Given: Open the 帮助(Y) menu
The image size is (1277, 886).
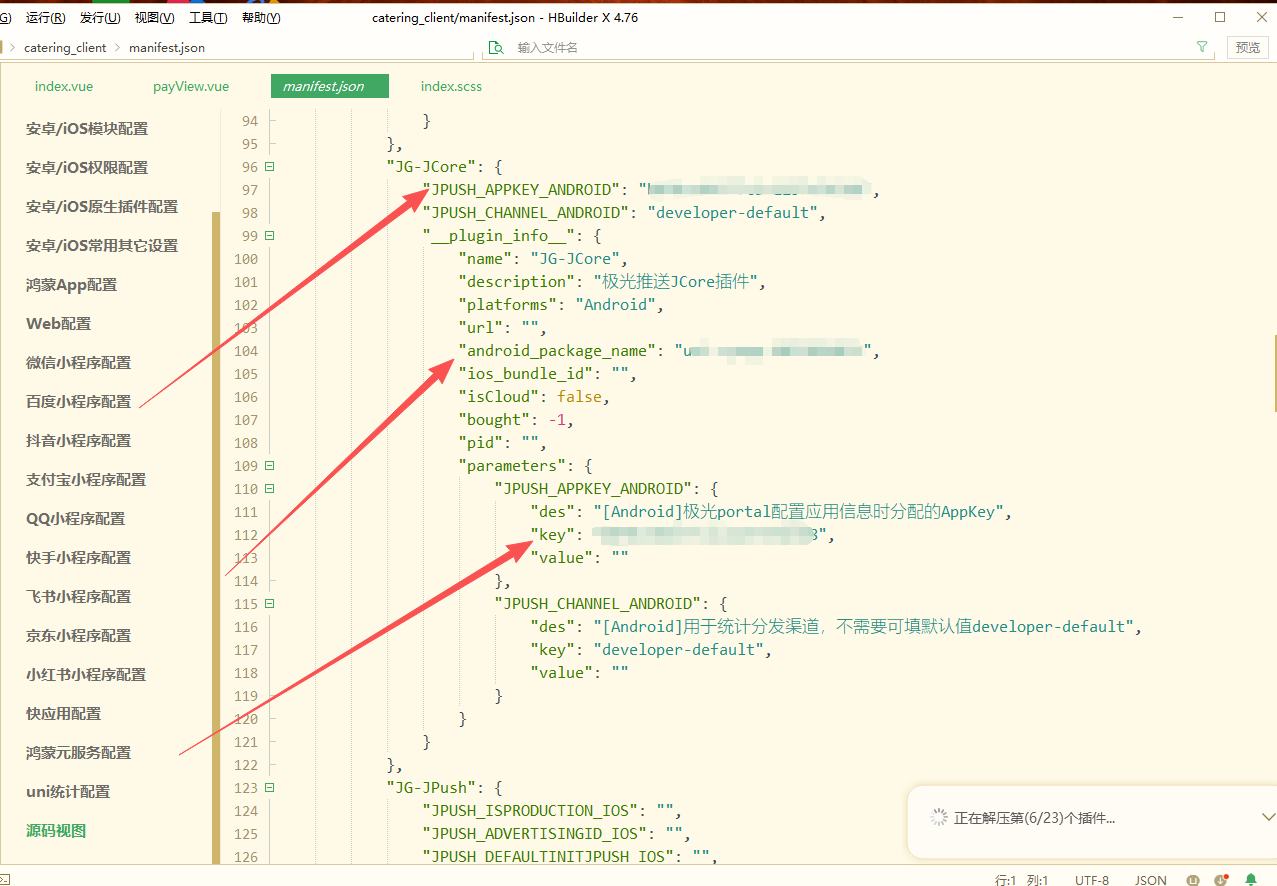Looking at the screenshot, I should 261,18.
